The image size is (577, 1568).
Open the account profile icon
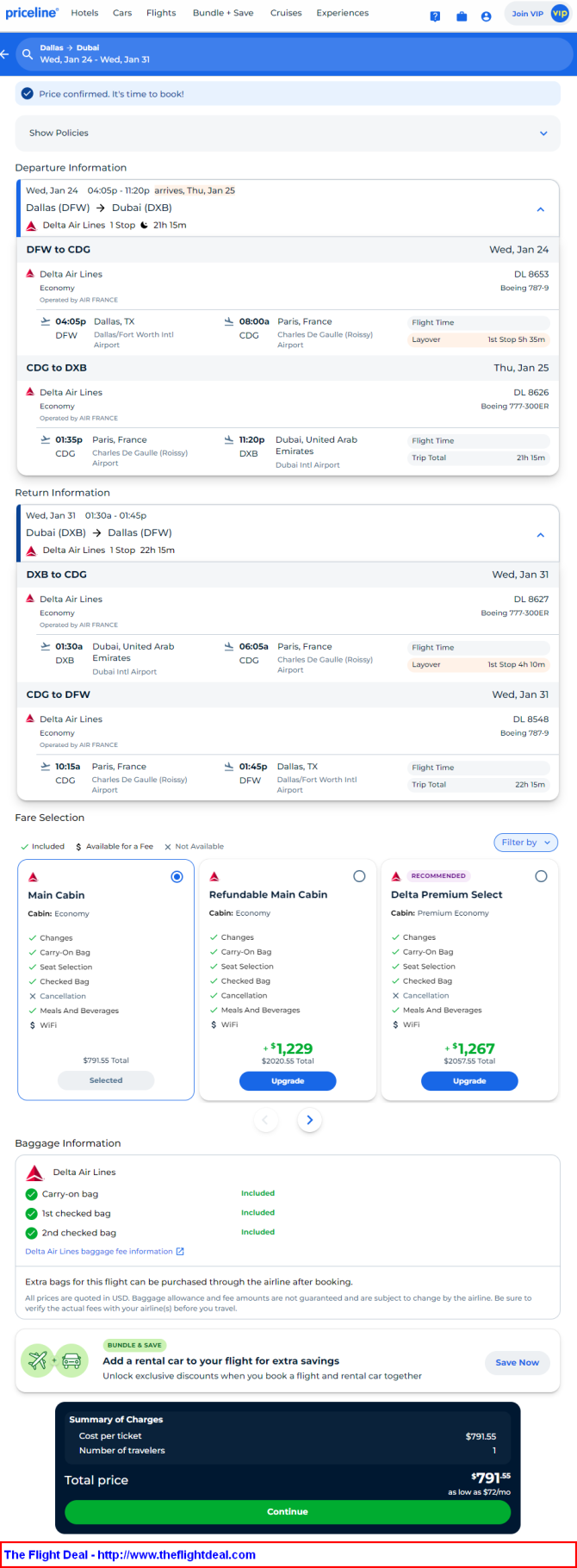pyautogui.click(x=487, y=16)
